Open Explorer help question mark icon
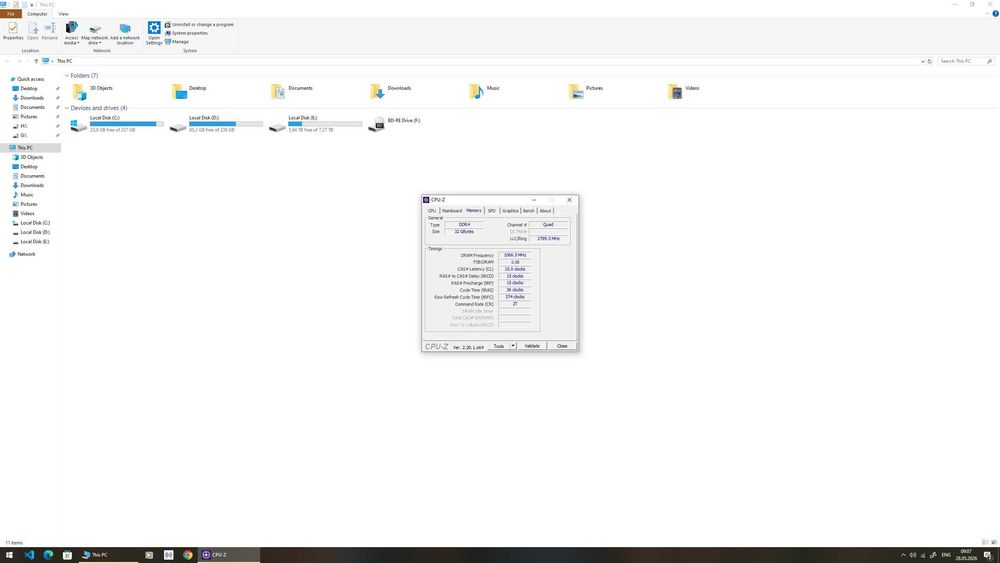The width and height of the screenshot is (1000, 563). pyautogui.click(x=995, y=13)
